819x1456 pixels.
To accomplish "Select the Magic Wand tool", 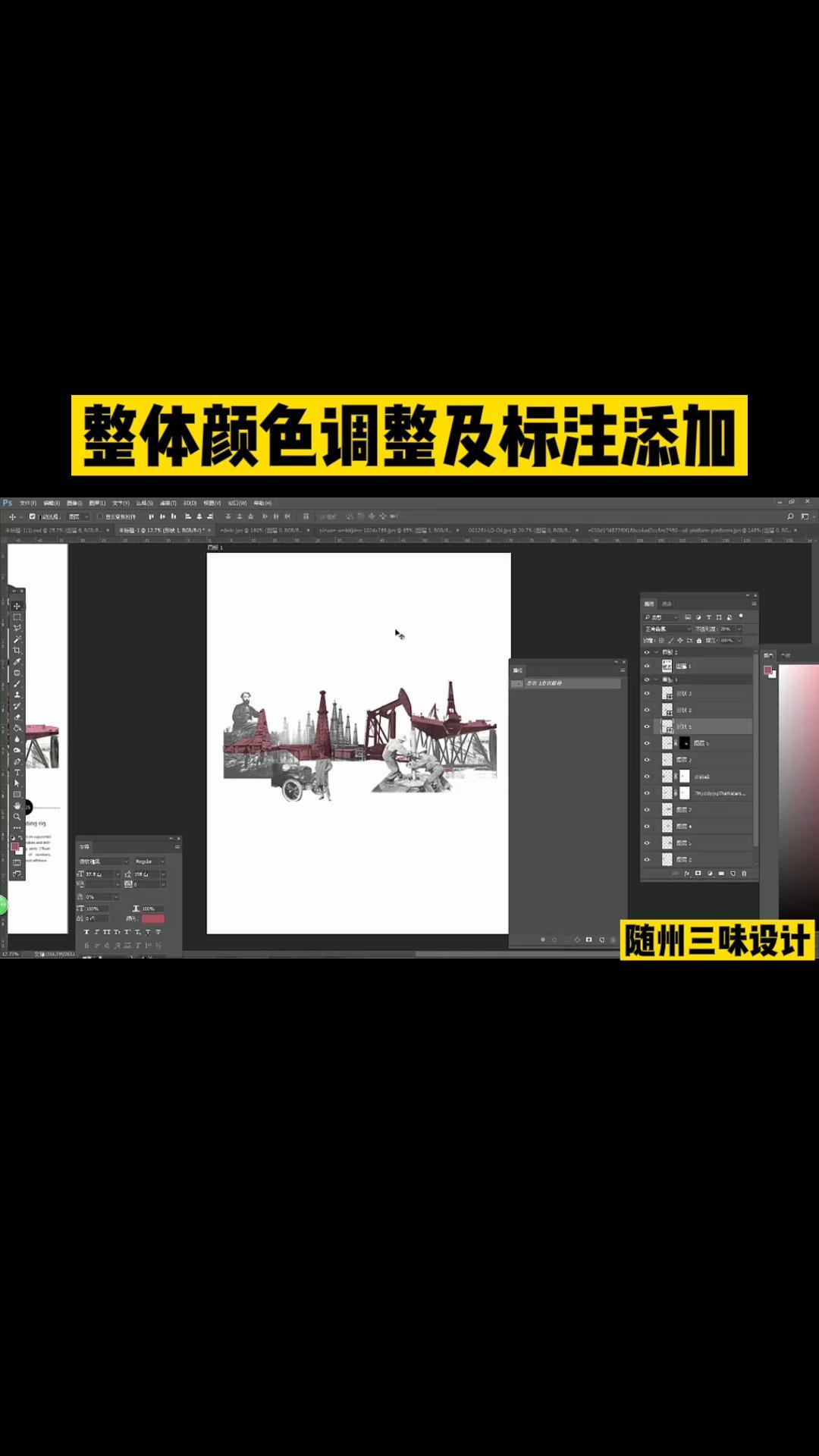I will [x=17, y=639].
